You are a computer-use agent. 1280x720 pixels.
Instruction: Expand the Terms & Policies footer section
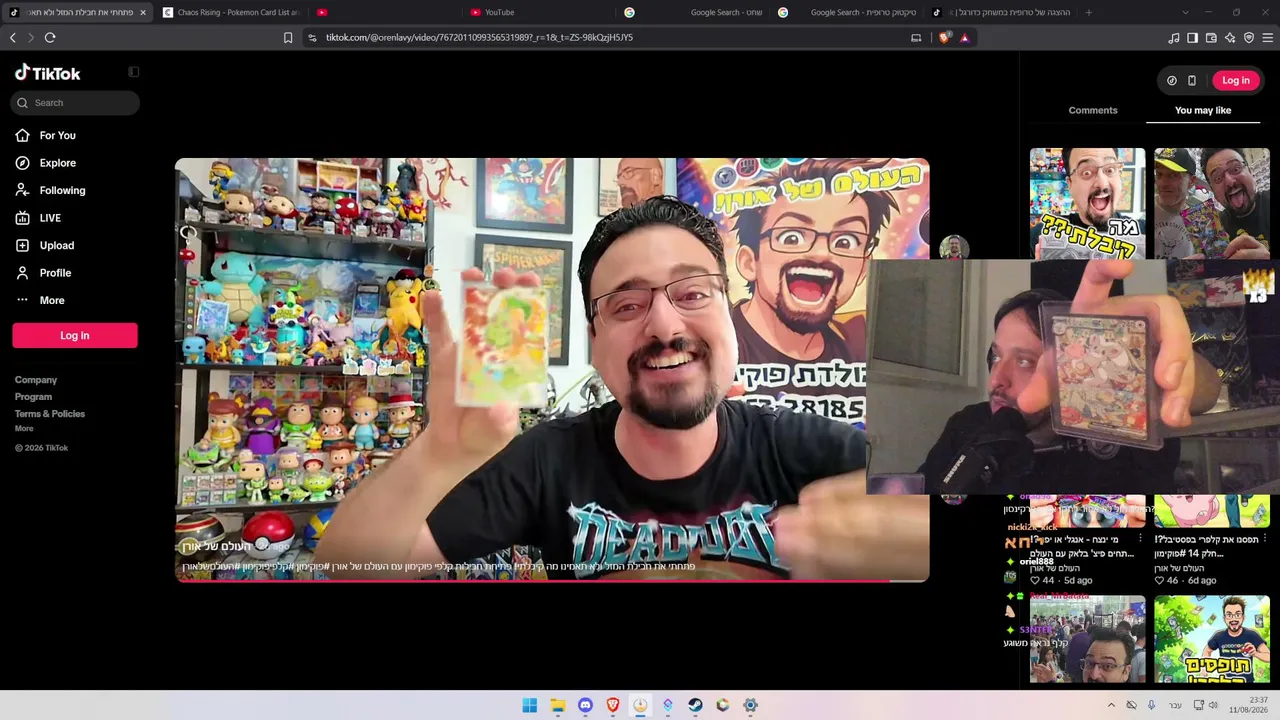(x=50, y=414)
